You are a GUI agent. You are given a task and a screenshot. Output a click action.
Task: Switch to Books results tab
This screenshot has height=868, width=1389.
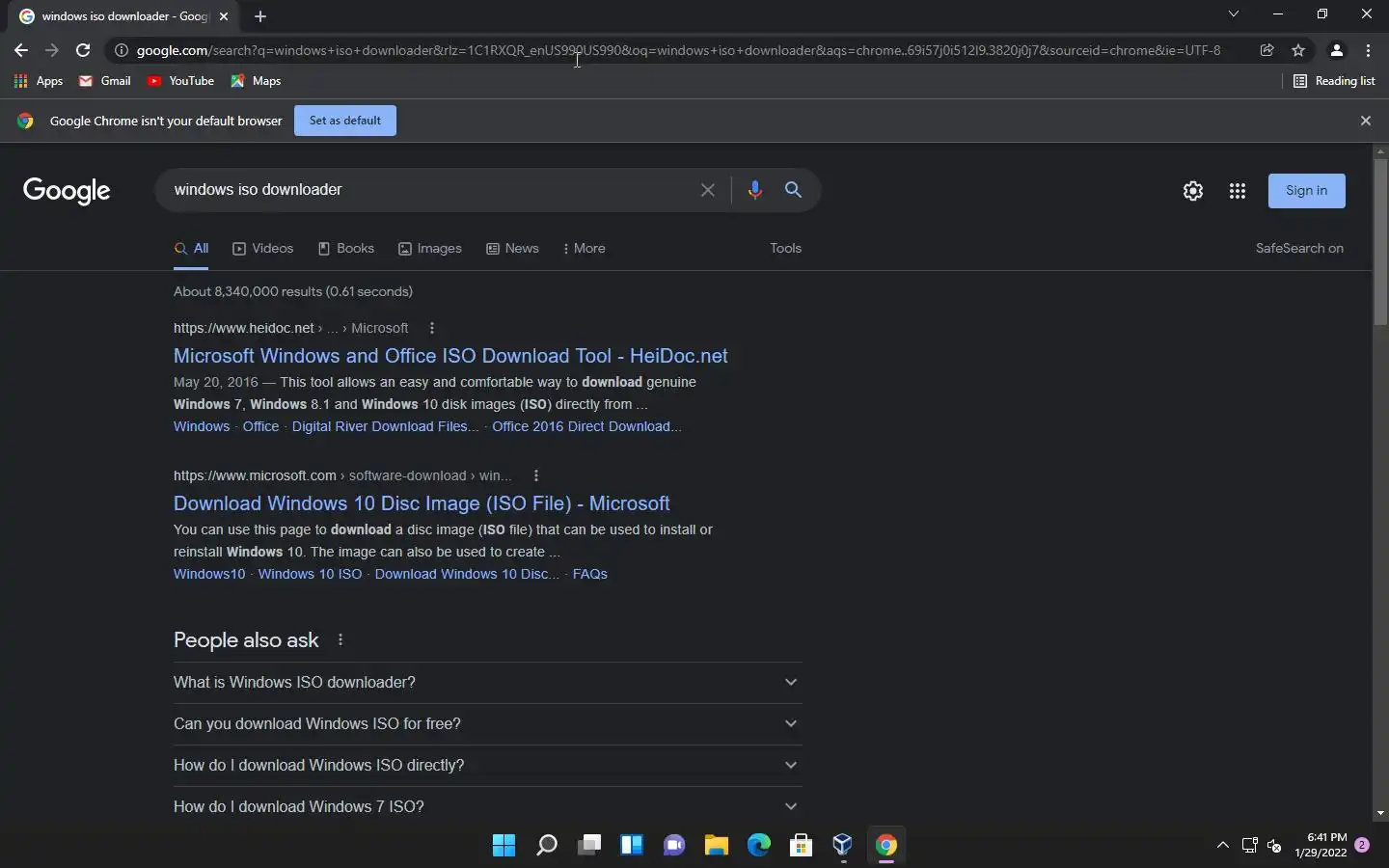[346, 249]
